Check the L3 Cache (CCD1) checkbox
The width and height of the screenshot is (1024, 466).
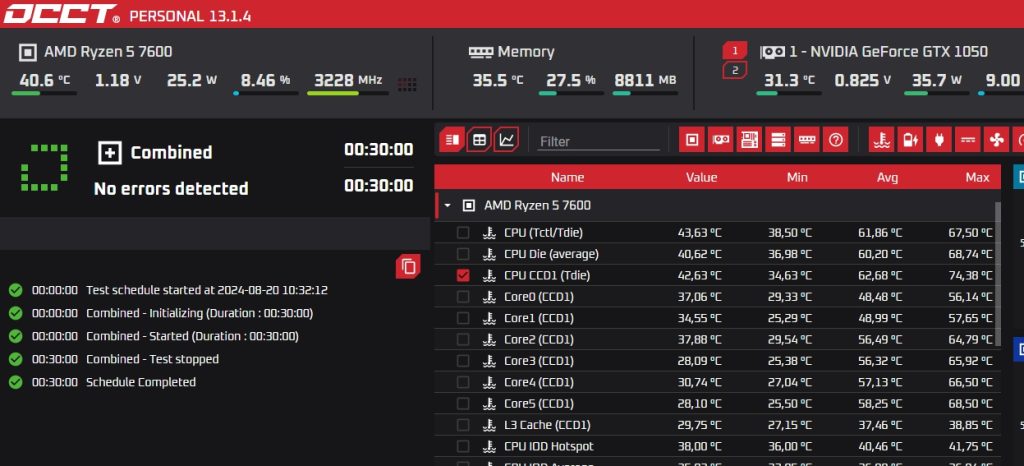(463, 425)
